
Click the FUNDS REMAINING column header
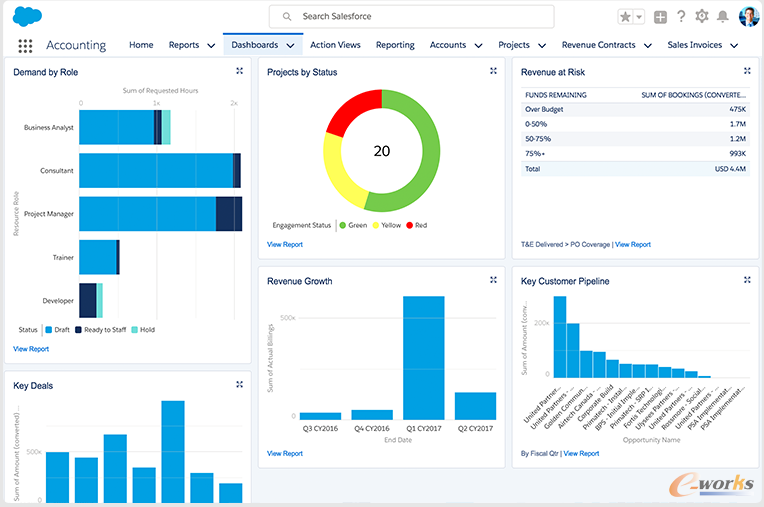[x=556, y=95]
